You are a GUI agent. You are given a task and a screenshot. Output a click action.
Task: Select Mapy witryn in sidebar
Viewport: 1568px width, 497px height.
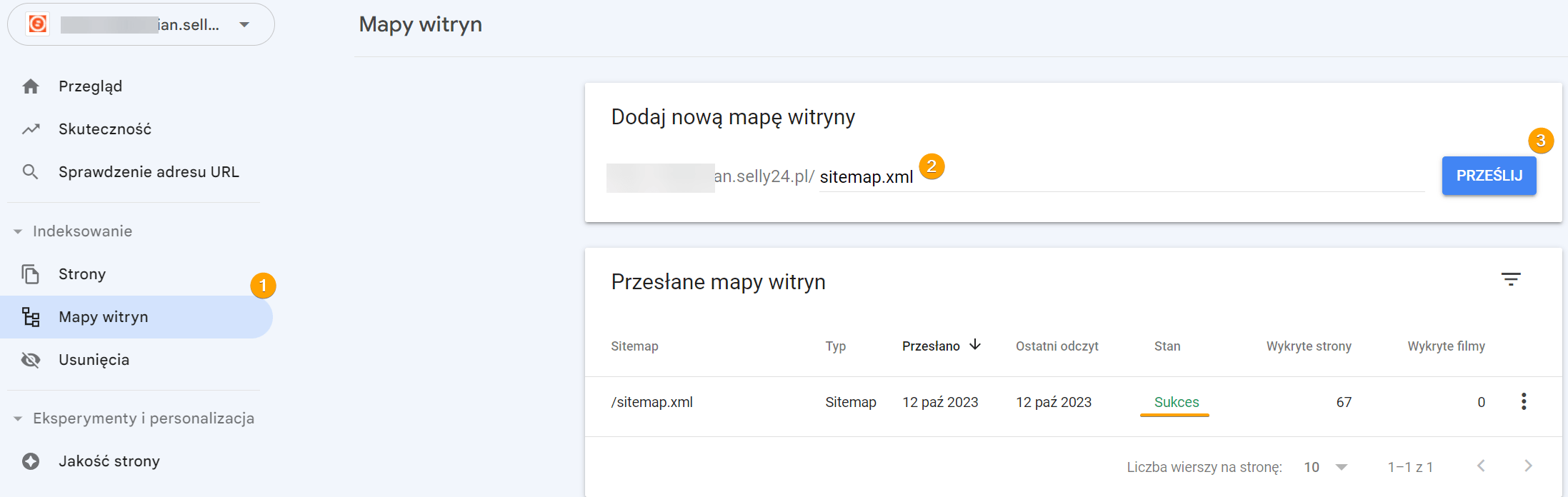[104, 317]
